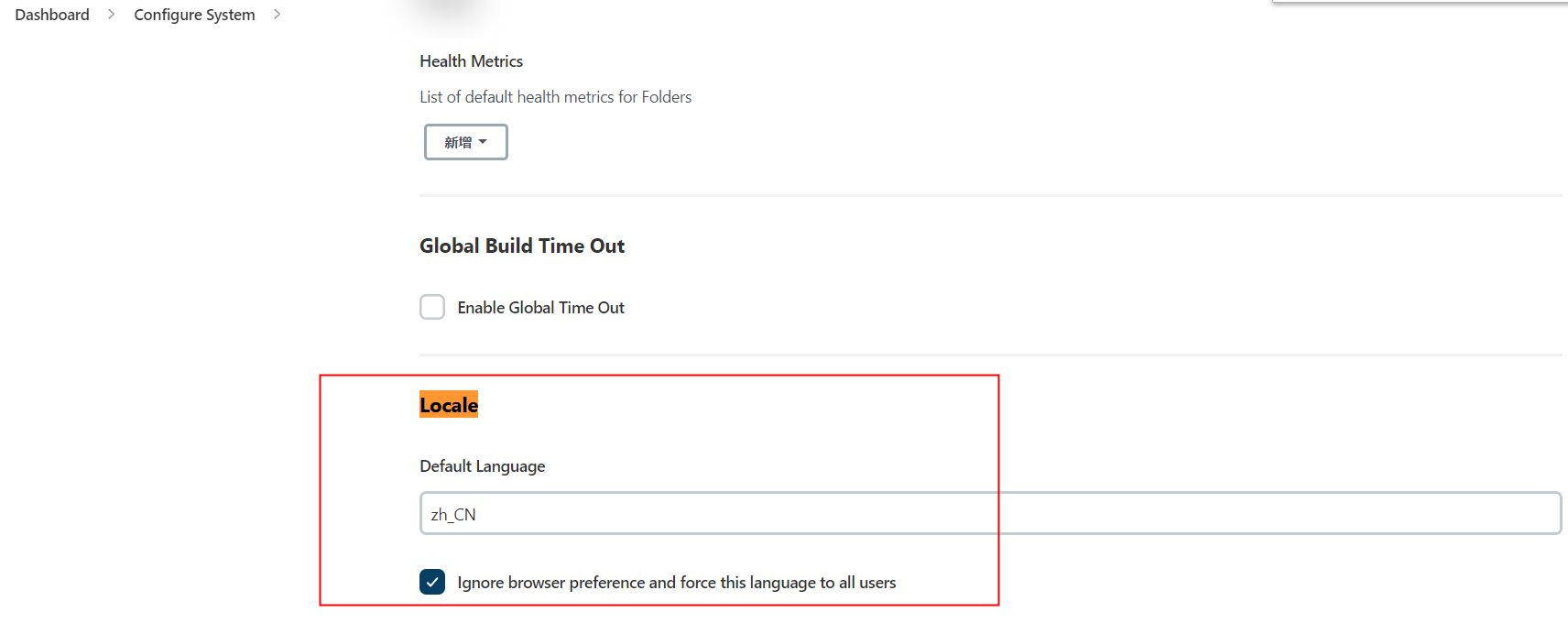Image resolution: width=1568 pixels, height=634 pixels.
Task: Click the Ignore browser preference label text
Action: [x=676, y=583]
